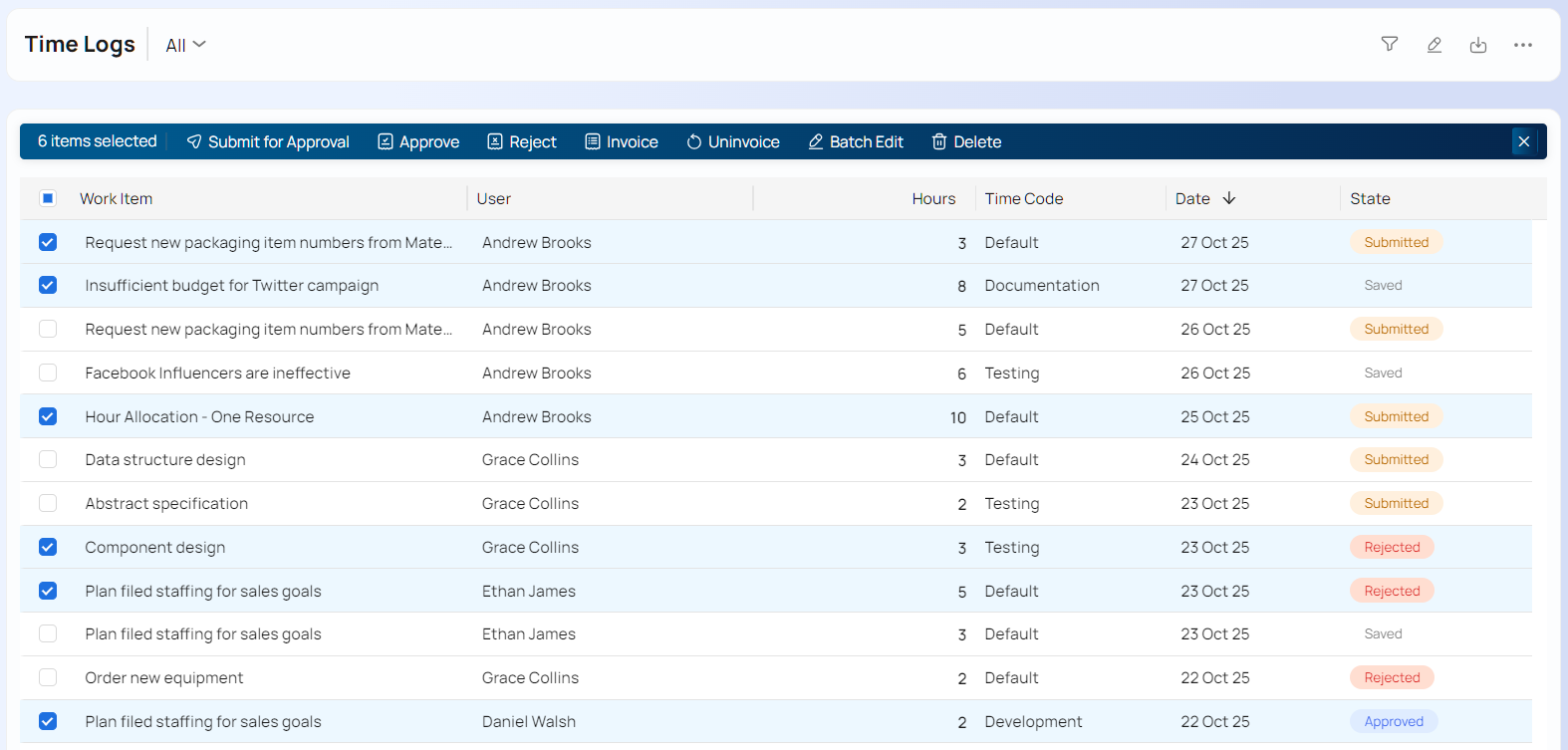
Task: Click the Hours column header
Action: [932, 198]
